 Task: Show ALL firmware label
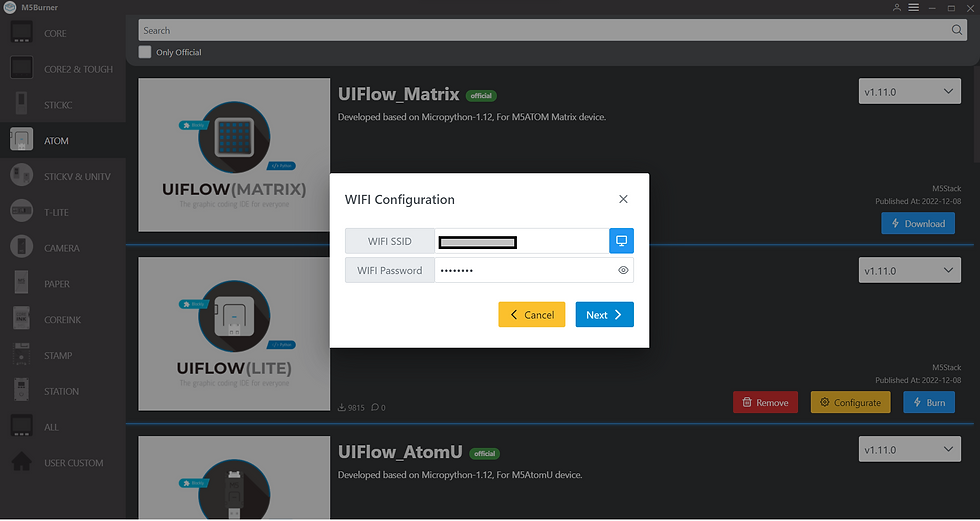tap(51, 427)
